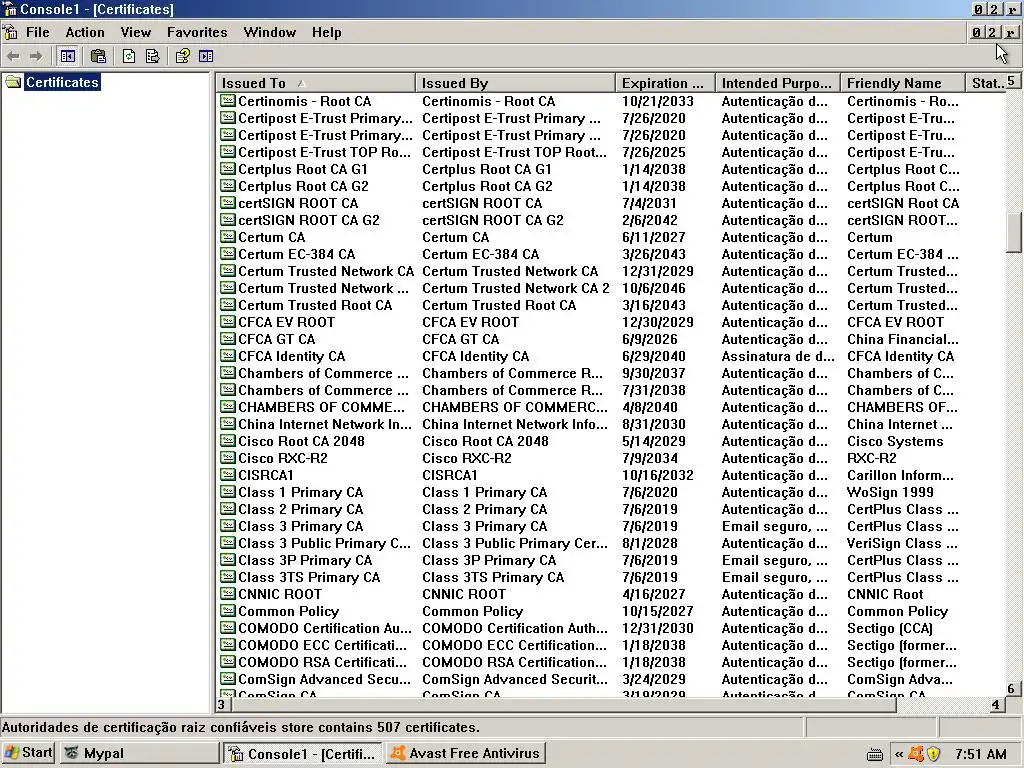Click the certificate icon for CNNIC ROOT
This screenshot has height=768, width=1024.
click(228, 594)
